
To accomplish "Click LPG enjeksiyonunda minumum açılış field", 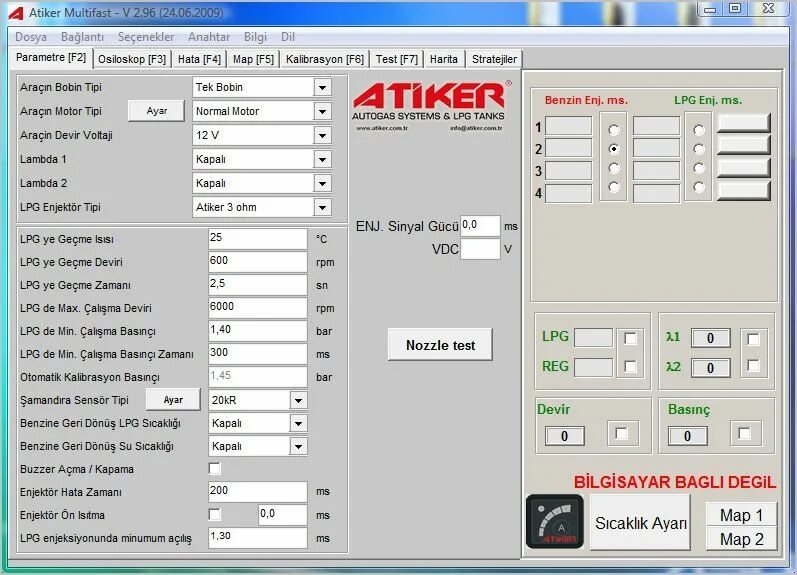I will point(258,538).
